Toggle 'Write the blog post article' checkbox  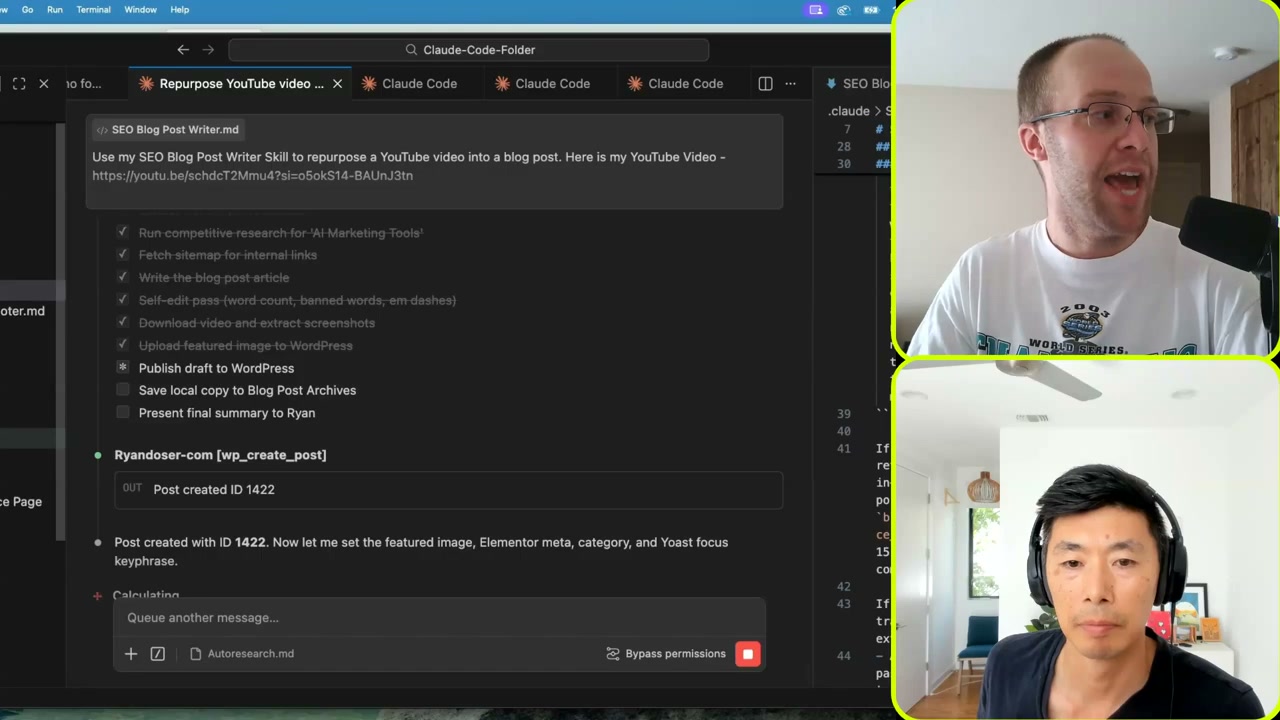tap(122, 277)
